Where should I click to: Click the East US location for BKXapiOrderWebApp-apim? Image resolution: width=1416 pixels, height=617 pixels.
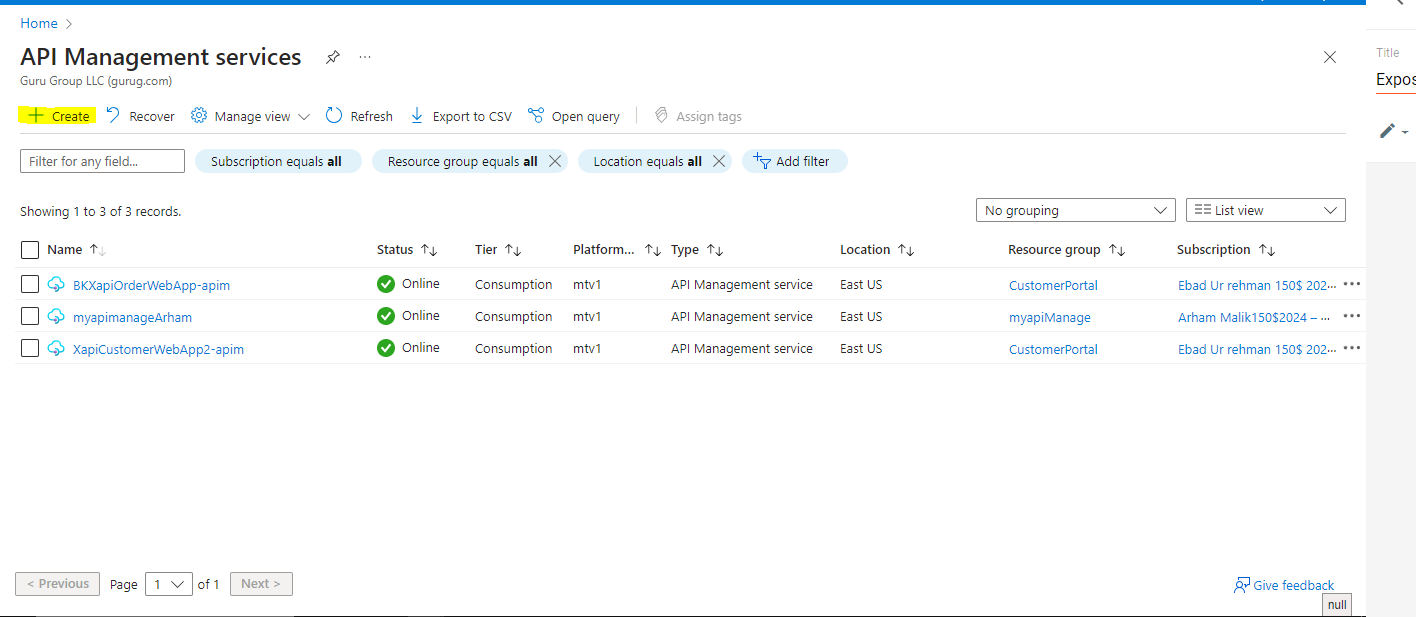(x=861, y=284)
